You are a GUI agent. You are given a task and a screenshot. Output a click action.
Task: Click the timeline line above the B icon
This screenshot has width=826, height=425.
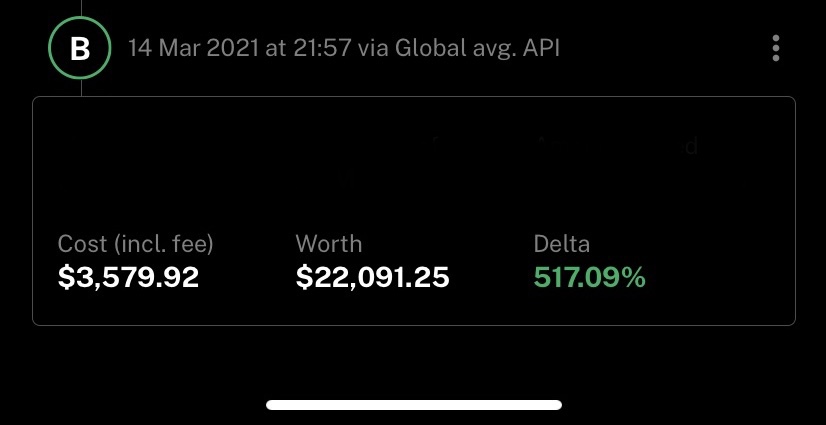(81, 8)
